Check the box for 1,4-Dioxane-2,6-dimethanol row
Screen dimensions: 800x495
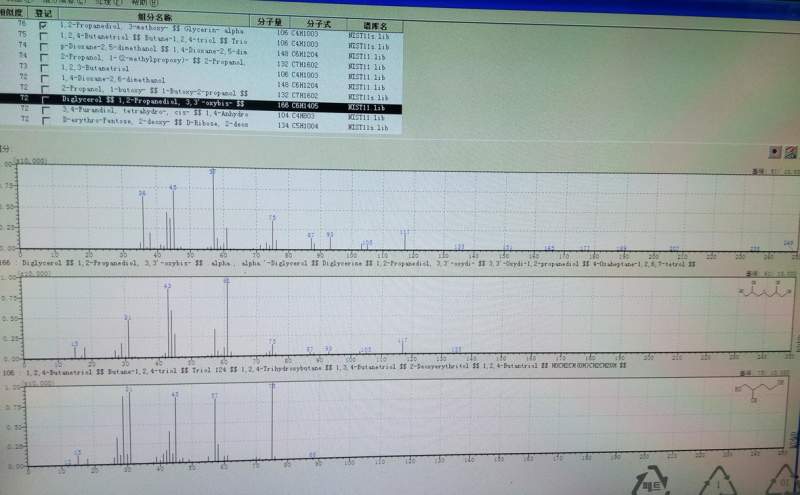[x=45, y=79]
